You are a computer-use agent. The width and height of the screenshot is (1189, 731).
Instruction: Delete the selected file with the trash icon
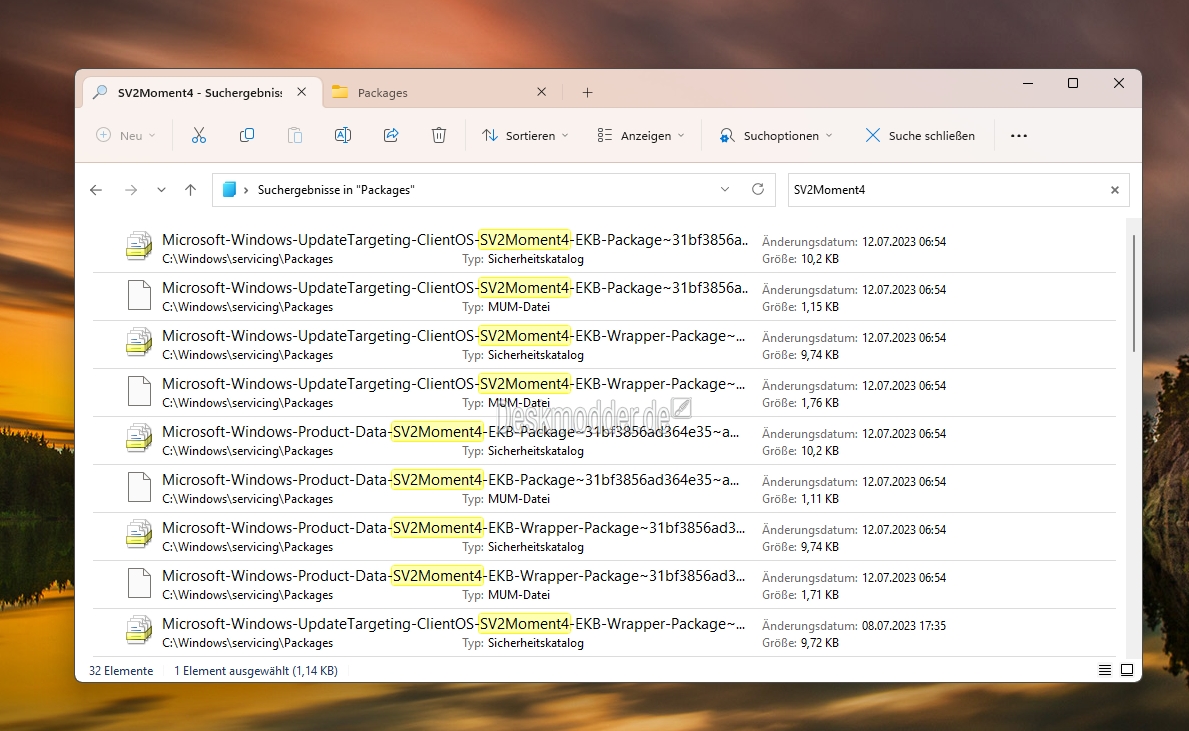pos(439,136)
